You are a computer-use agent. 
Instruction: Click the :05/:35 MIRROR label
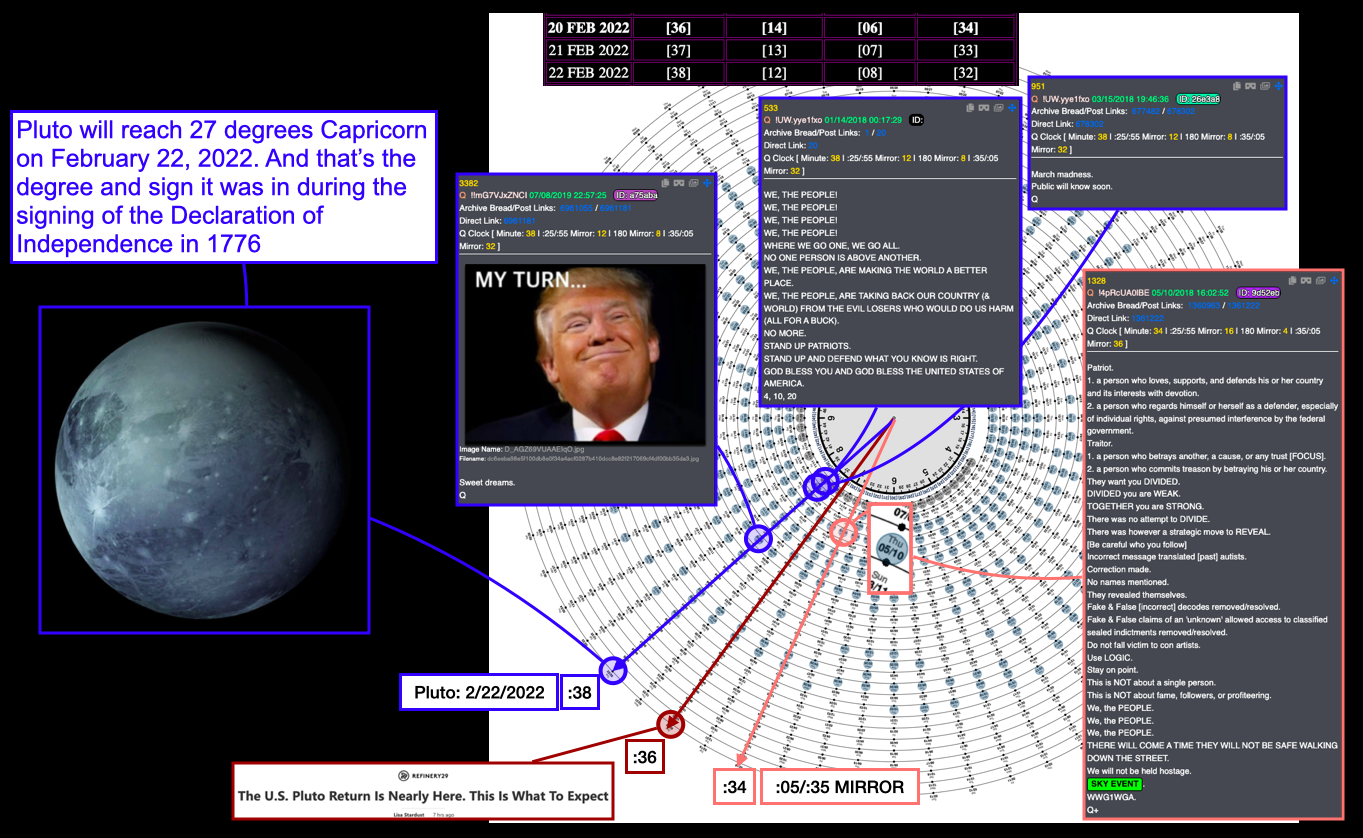[x=840, y=788]
